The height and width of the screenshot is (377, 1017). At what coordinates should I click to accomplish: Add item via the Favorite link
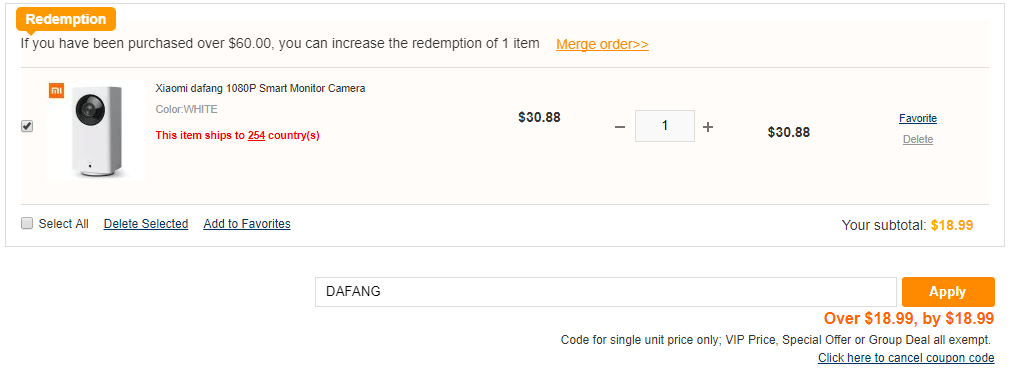tap(918, 118)
